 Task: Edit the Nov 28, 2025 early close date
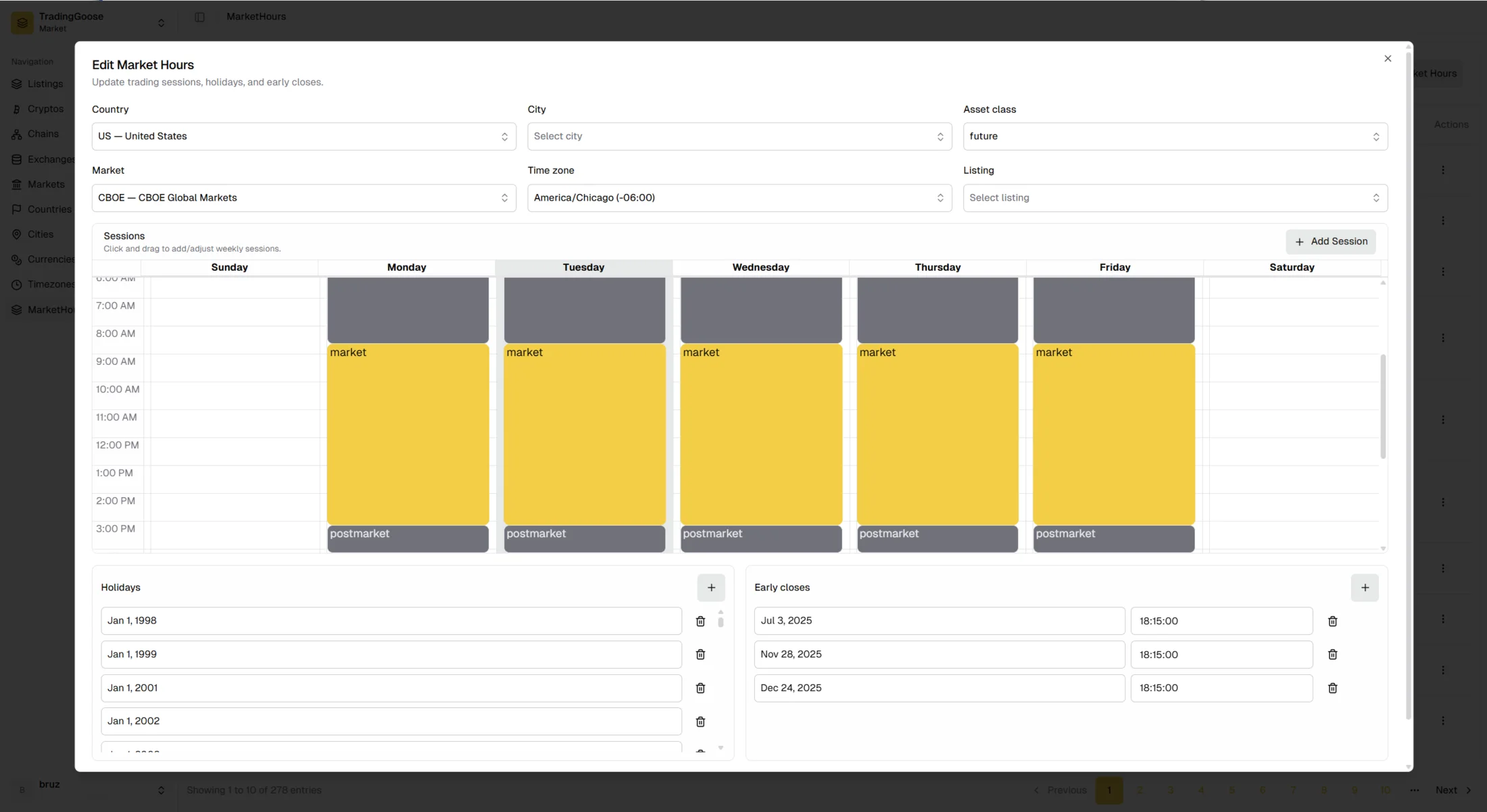click(940, 655)
